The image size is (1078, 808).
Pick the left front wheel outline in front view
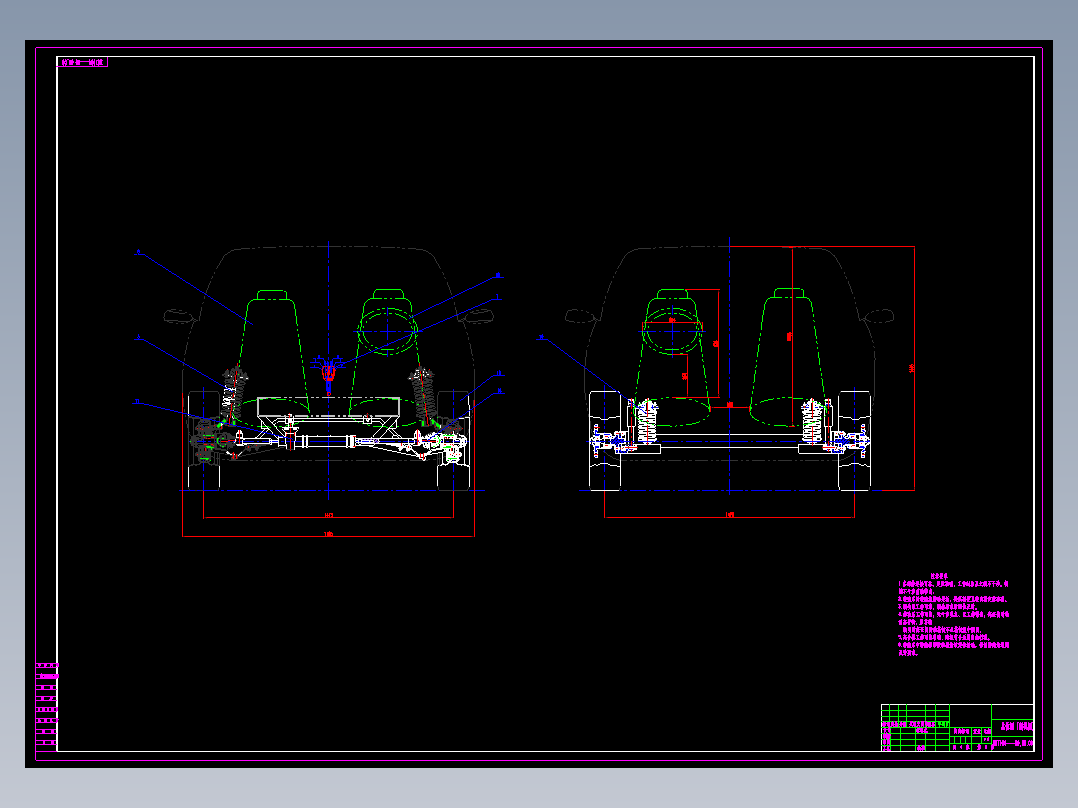click(204, 440)
